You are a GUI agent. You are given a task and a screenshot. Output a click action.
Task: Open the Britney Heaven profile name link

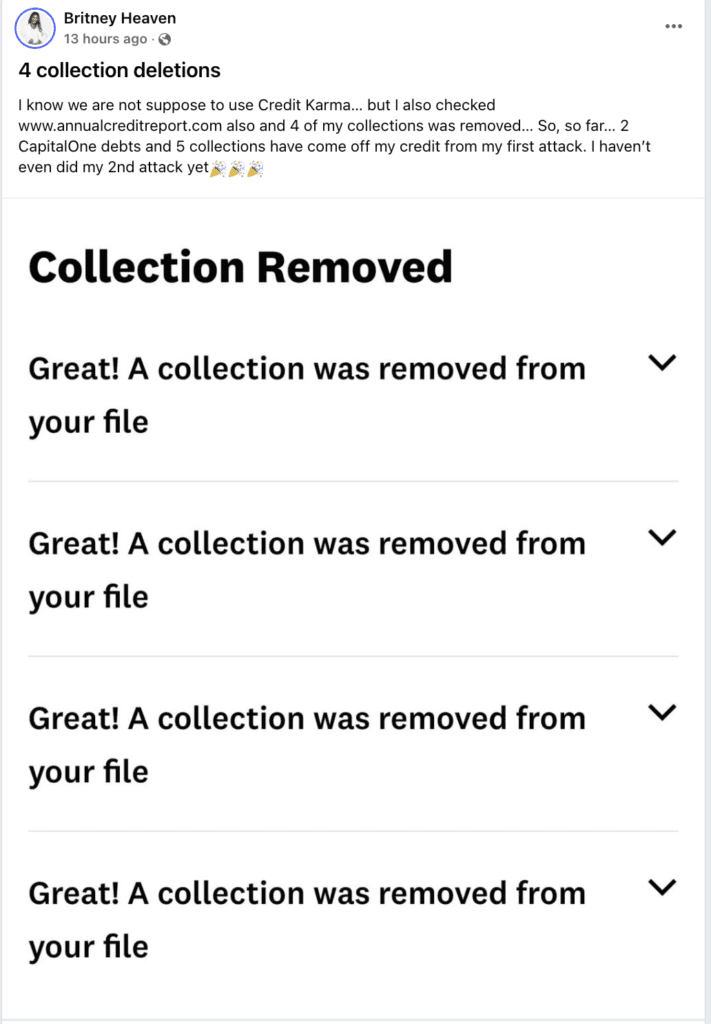click(x=119, y=19)
